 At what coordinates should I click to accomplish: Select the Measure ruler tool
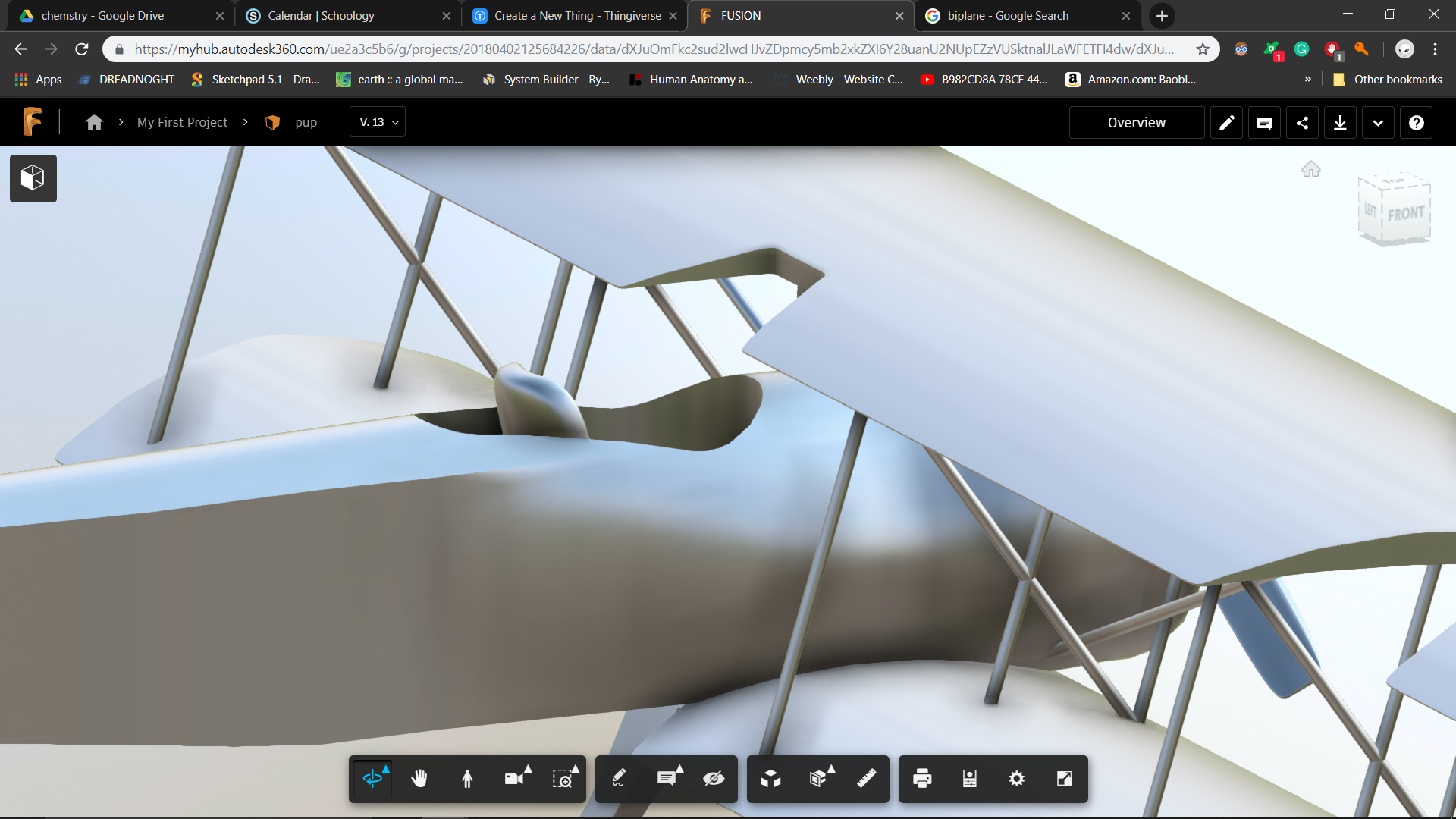pos(866,778)
